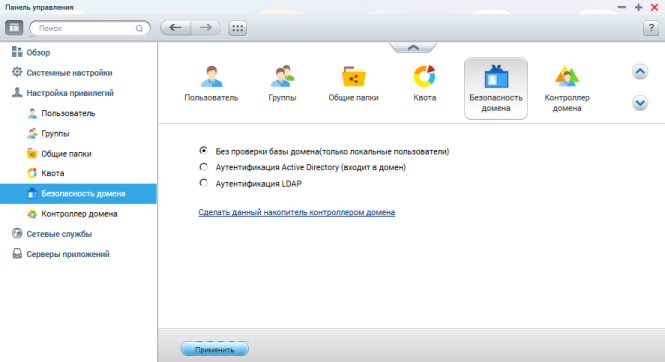Show previous icons with up chevron
The height and width of the screenshot is (362, 665).
(x=640, y=72)
